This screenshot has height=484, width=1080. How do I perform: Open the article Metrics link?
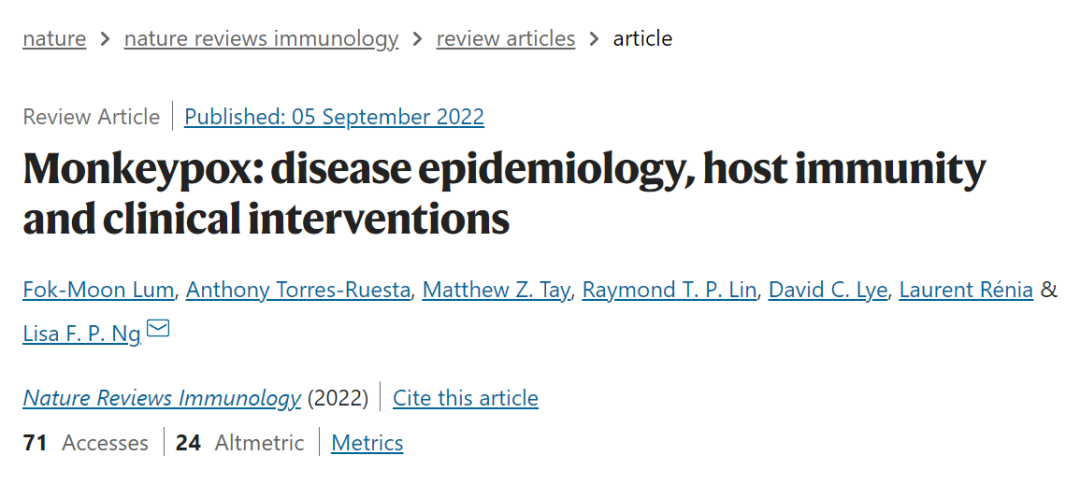click(x=367, y=443)
